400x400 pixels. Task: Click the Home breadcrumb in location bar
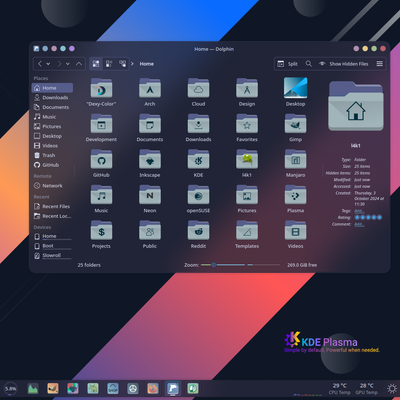click(147, 64)
